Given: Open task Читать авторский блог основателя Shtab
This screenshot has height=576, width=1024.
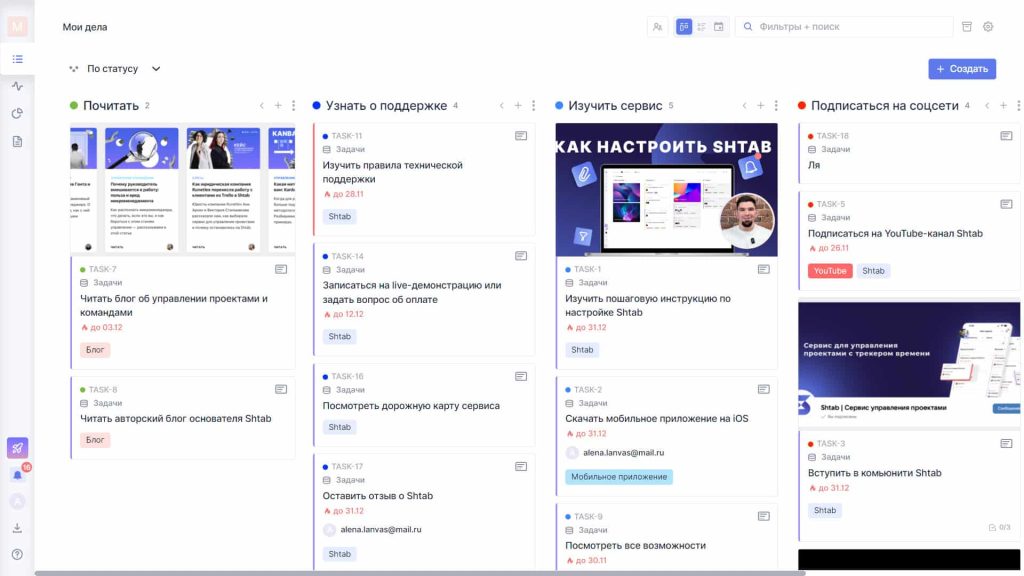Looking at the screenshot, I should [x=176, y=419].
